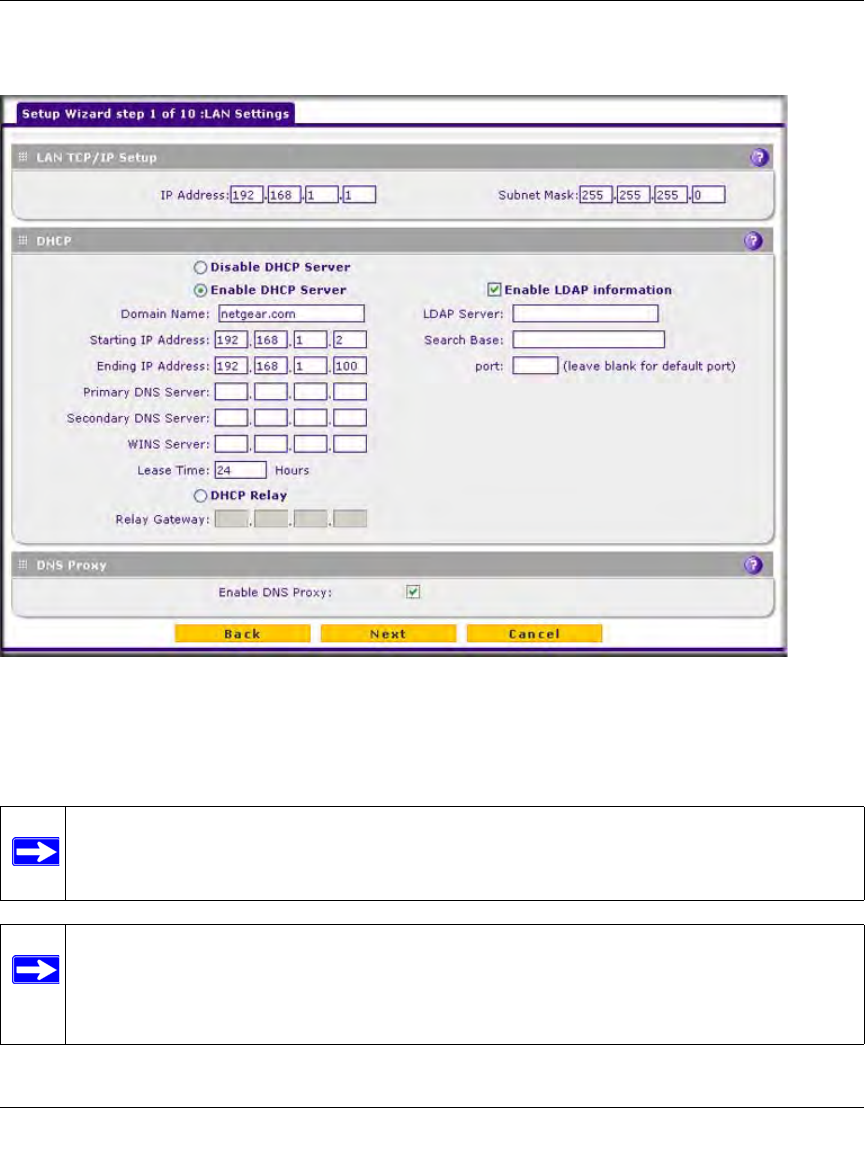Click first octet of Relay Gateway
This screenshot has width=865, height=1170.
[231, 519]
